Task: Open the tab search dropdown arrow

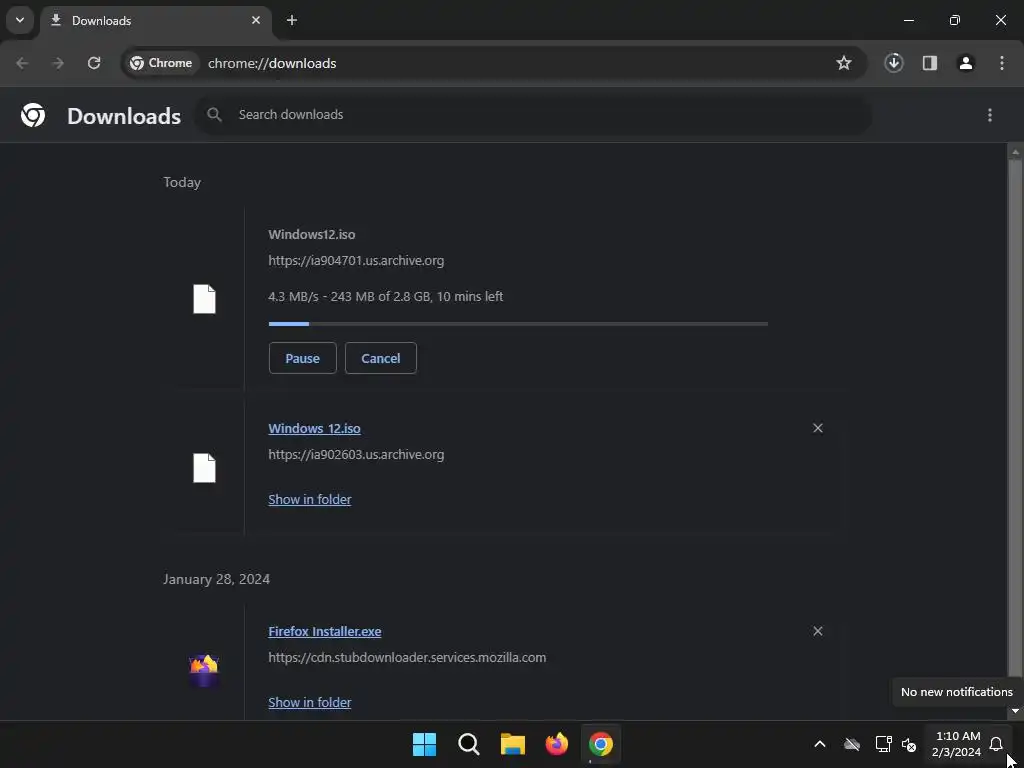Action: click(x=20, y=20)
